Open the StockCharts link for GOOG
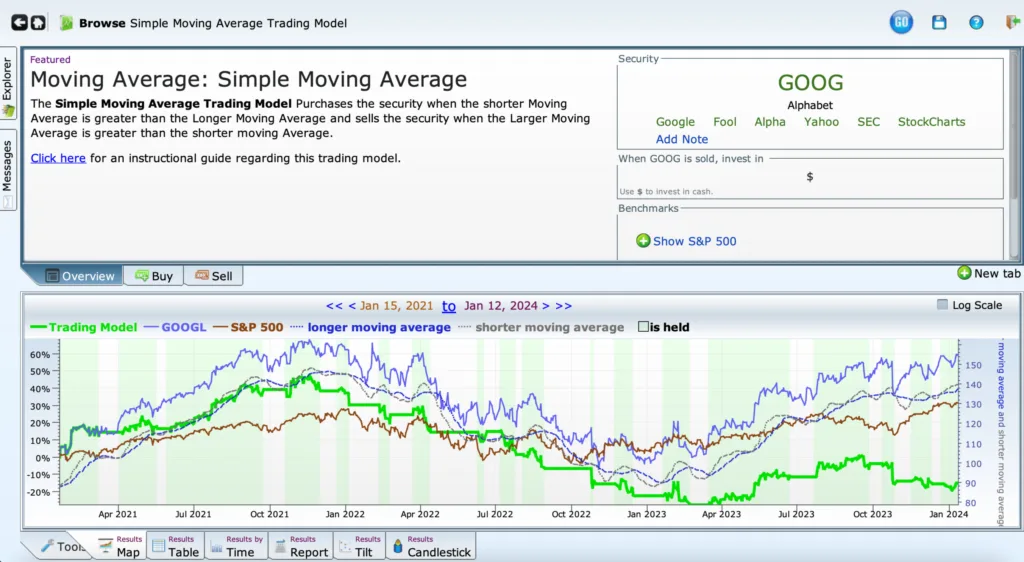 tap(931, 122)
